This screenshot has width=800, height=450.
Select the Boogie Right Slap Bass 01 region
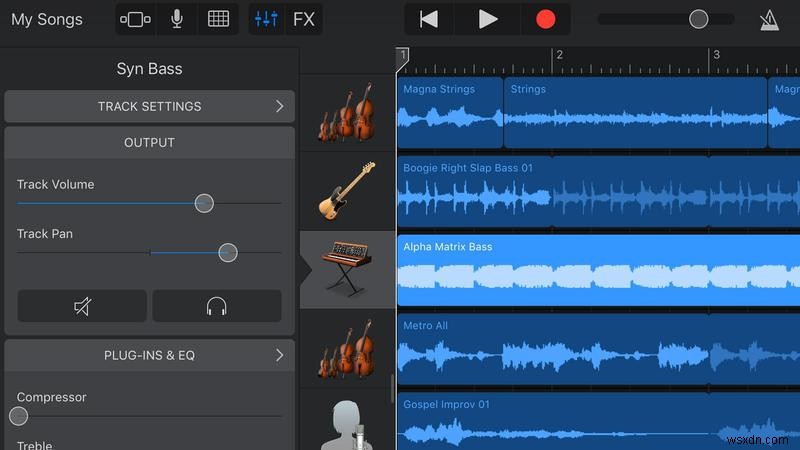click(x=598, y=191)
